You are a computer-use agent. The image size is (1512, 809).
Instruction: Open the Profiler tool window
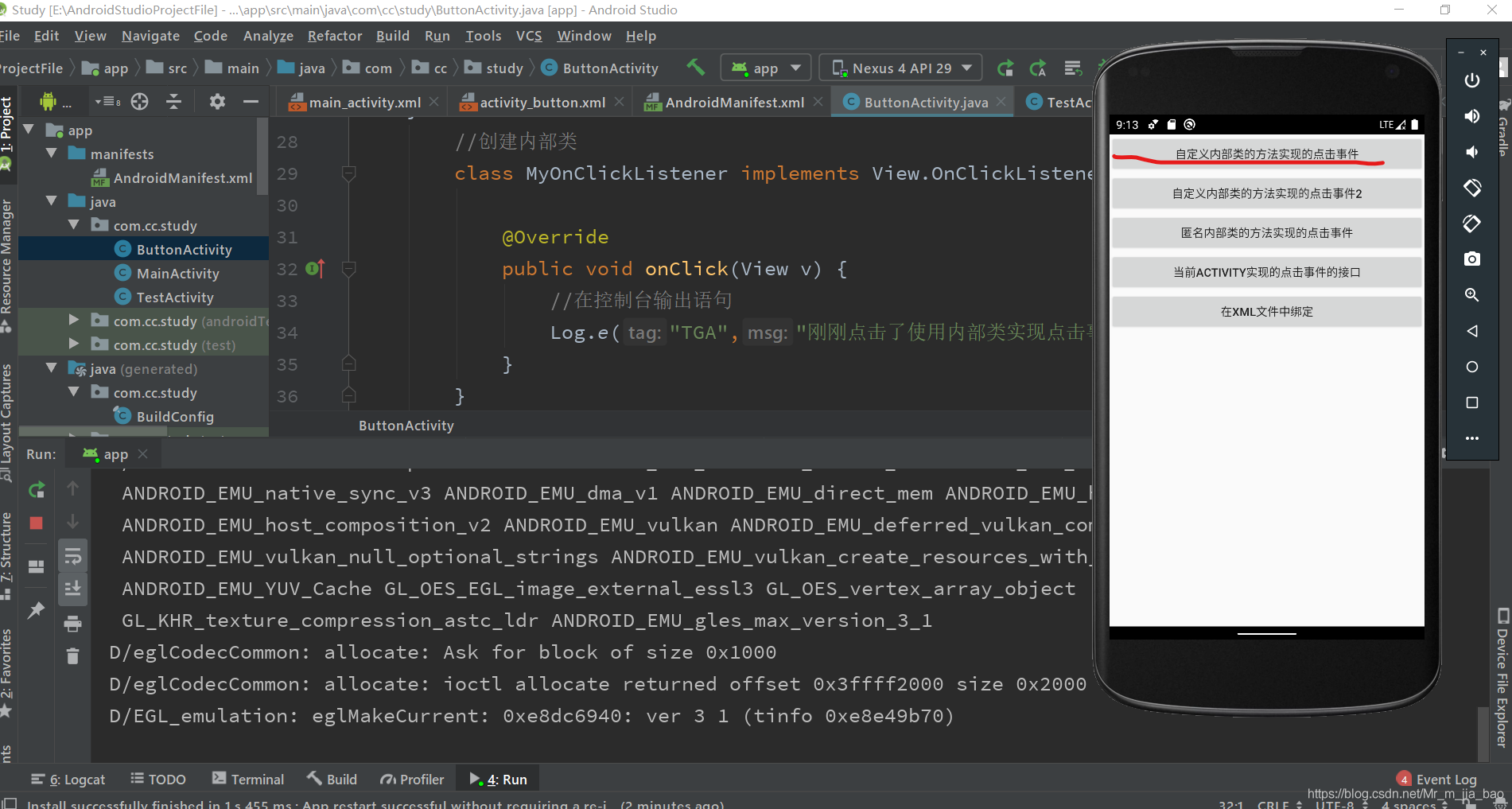[x=412, y=780]
